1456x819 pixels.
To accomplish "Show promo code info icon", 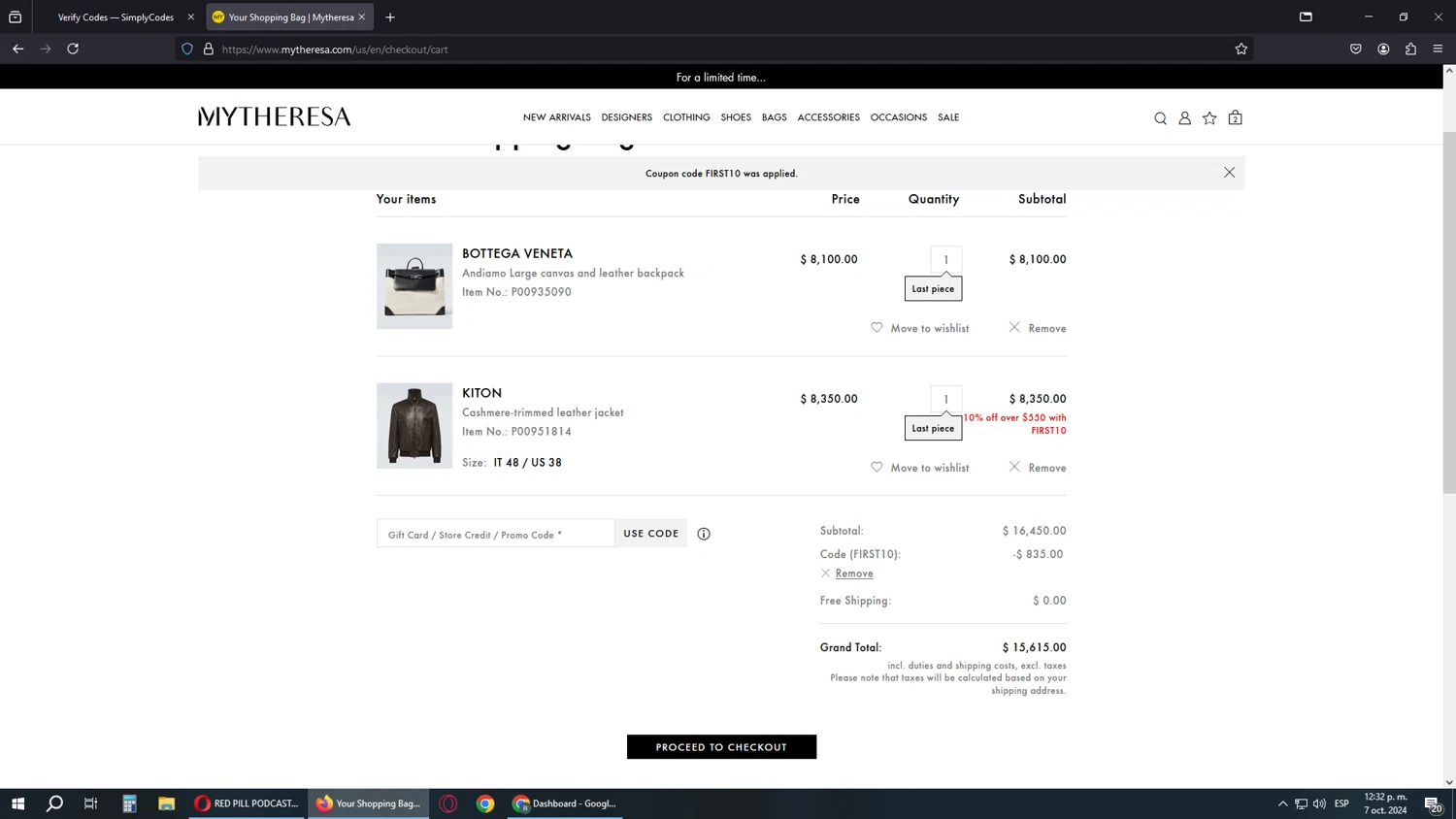I will (x=704, y=534).
